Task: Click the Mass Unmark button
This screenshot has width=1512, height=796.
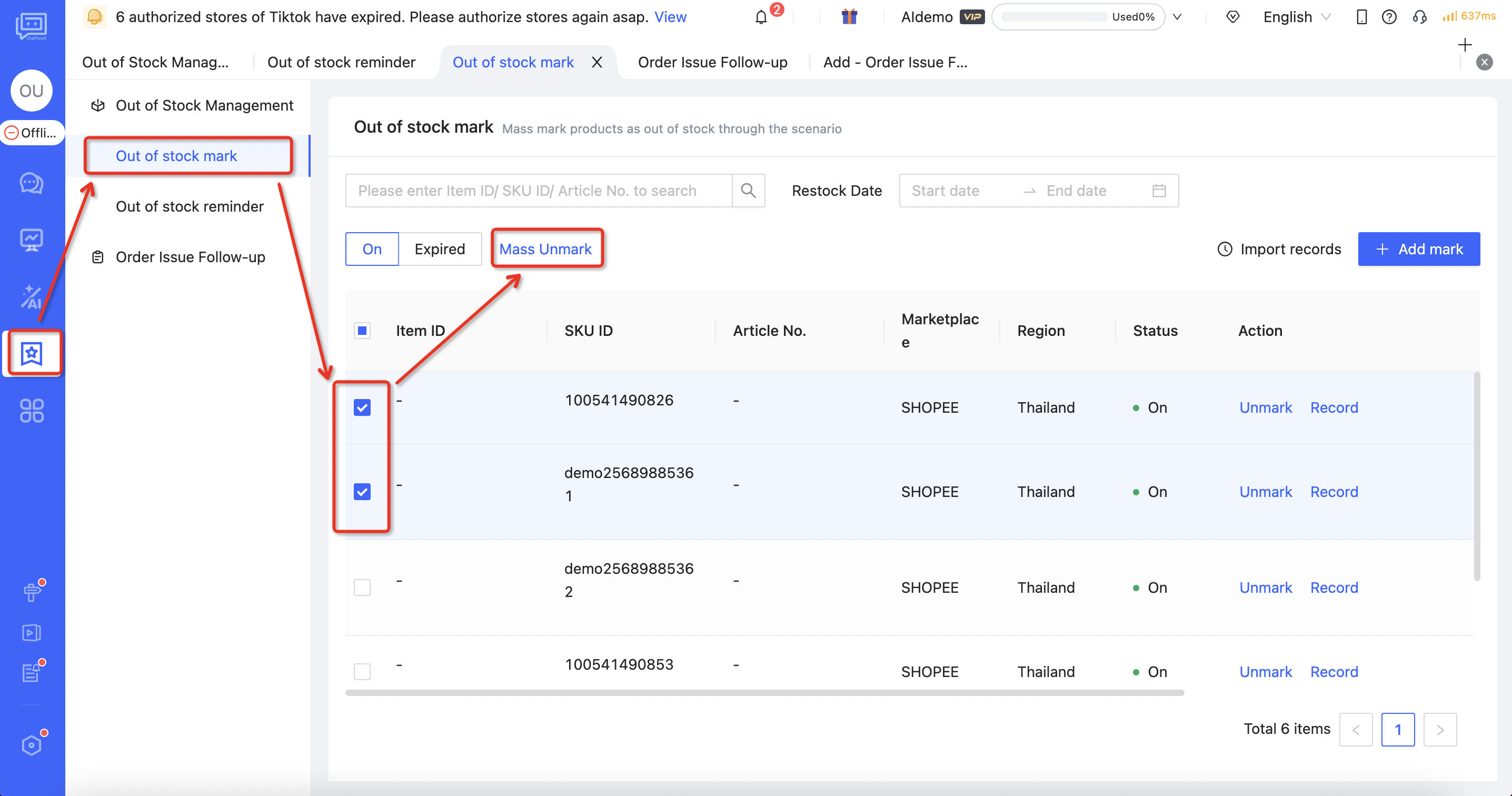Action: [545, 249]
